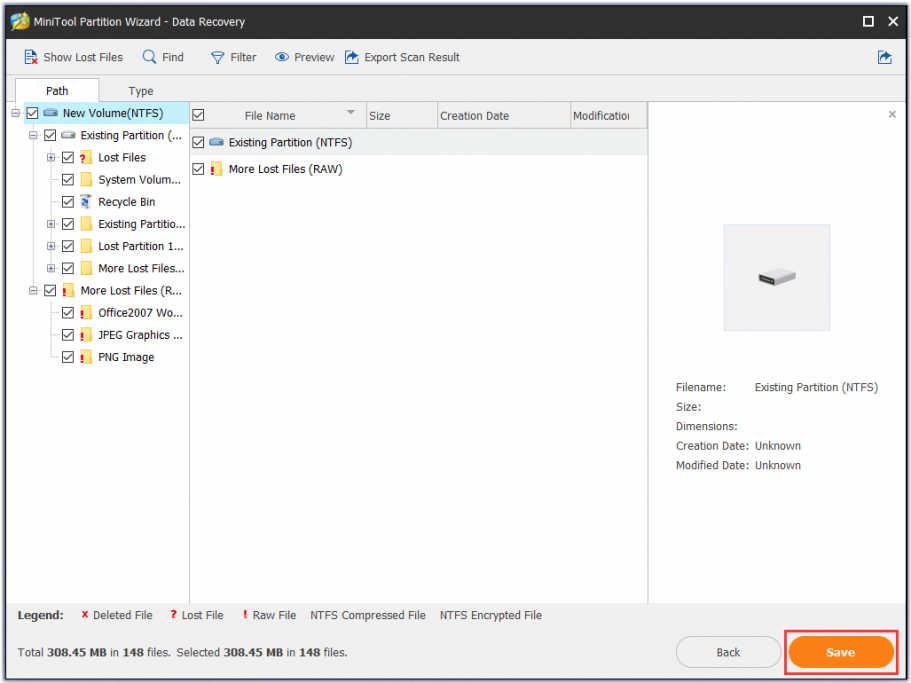Uncheck the New Volume(NTFS) checkbox

(33, 113)
